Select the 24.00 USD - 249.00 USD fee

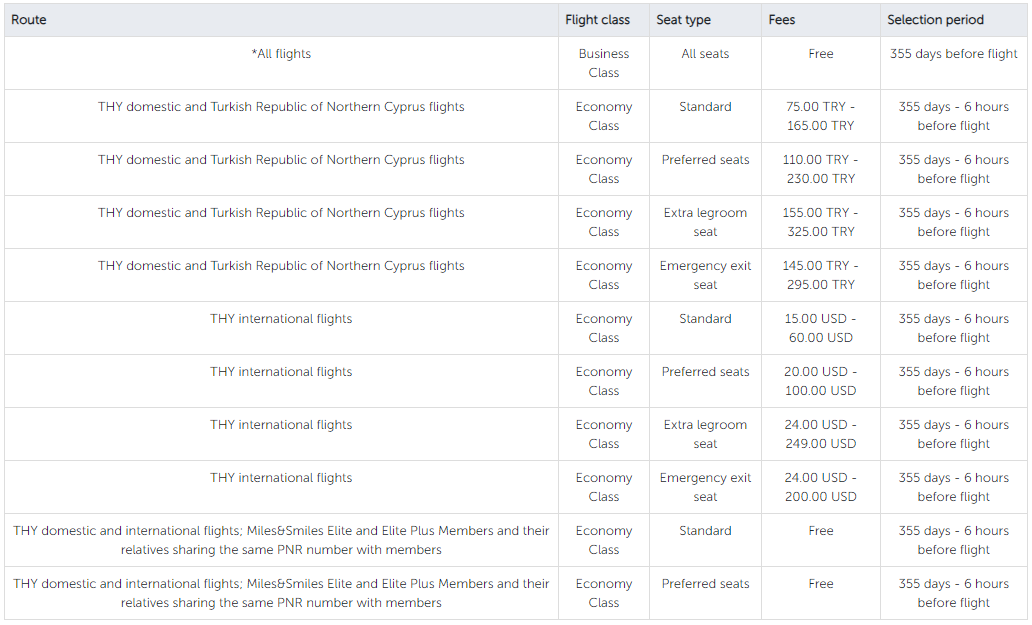pyautogui.click(x=820, y=434)
